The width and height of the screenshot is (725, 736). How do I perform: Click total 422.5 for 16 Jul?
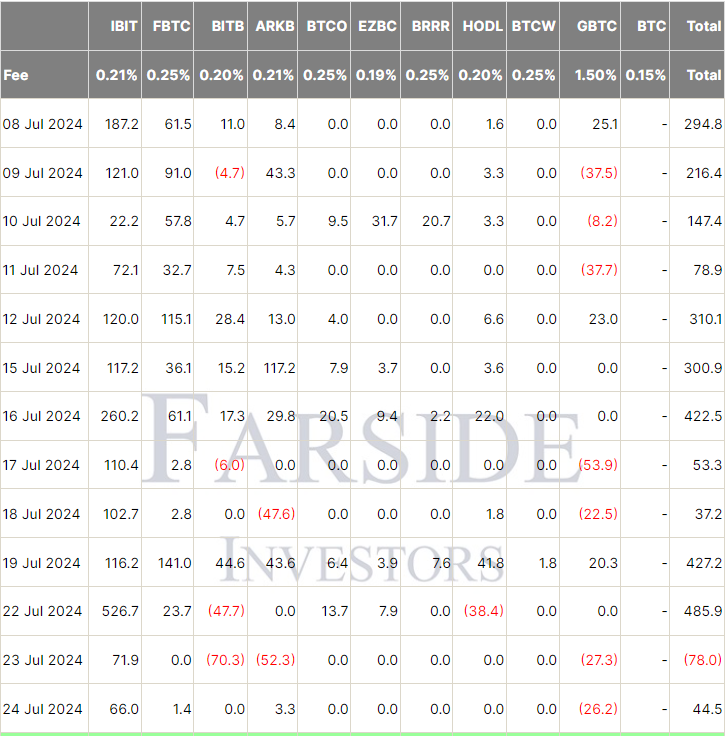coord(703,416)
